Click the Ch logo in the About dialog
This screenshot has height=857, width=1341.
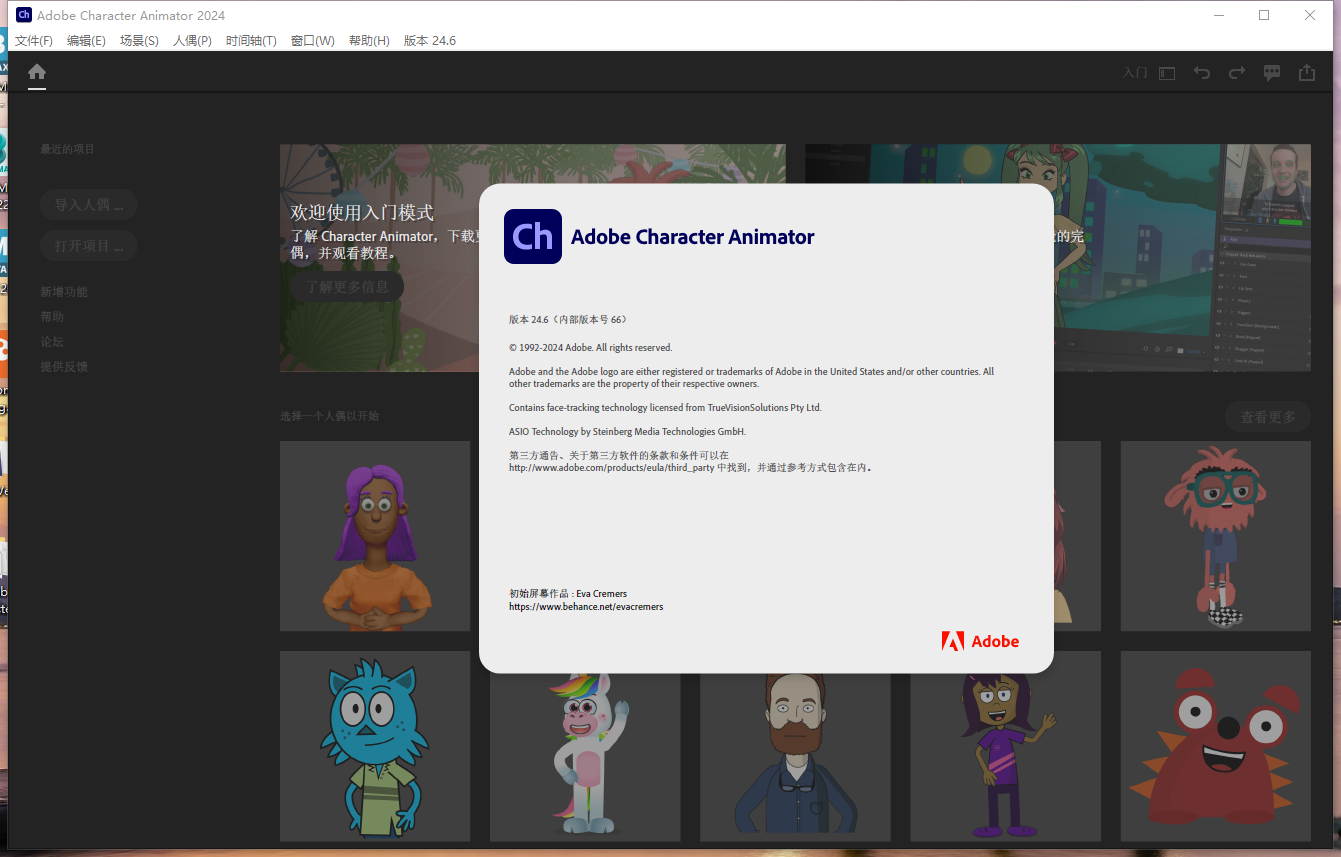click(533, 236)
